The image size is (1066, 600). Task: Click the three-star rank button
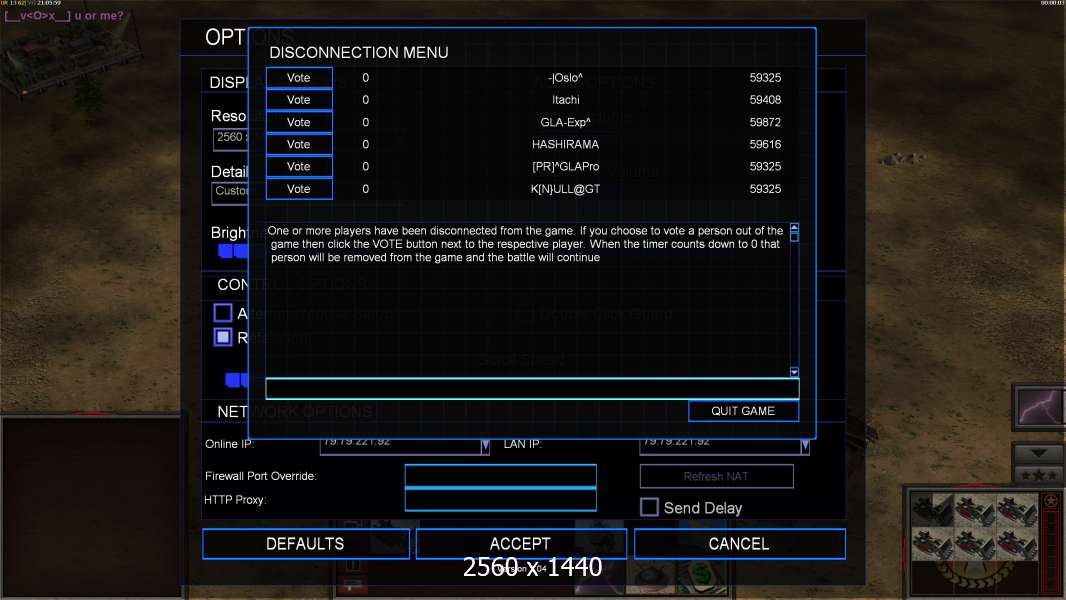pyautogui.click(x=1038, y=474)
